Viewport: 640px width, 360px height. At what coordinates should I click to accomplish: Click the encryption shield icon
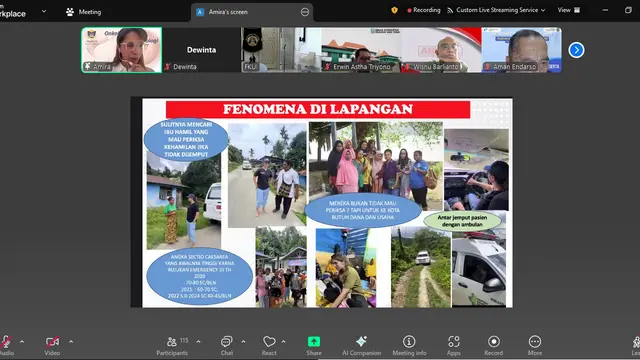pos(394,10)
